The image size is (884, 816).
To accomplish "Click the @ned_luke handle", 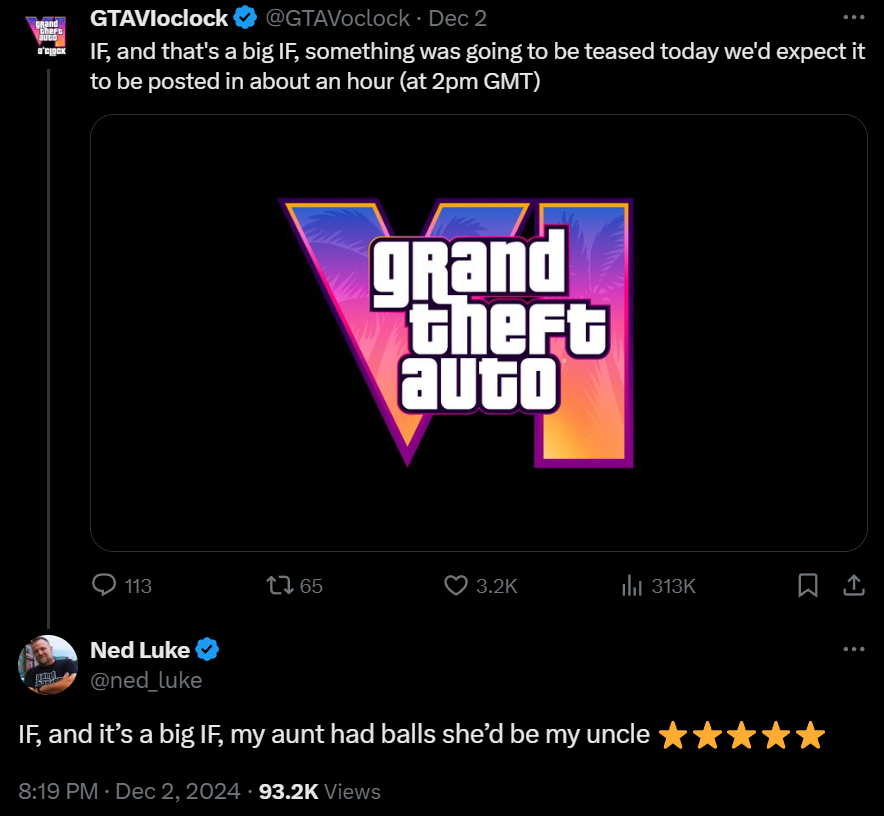I will coord(146,680).
